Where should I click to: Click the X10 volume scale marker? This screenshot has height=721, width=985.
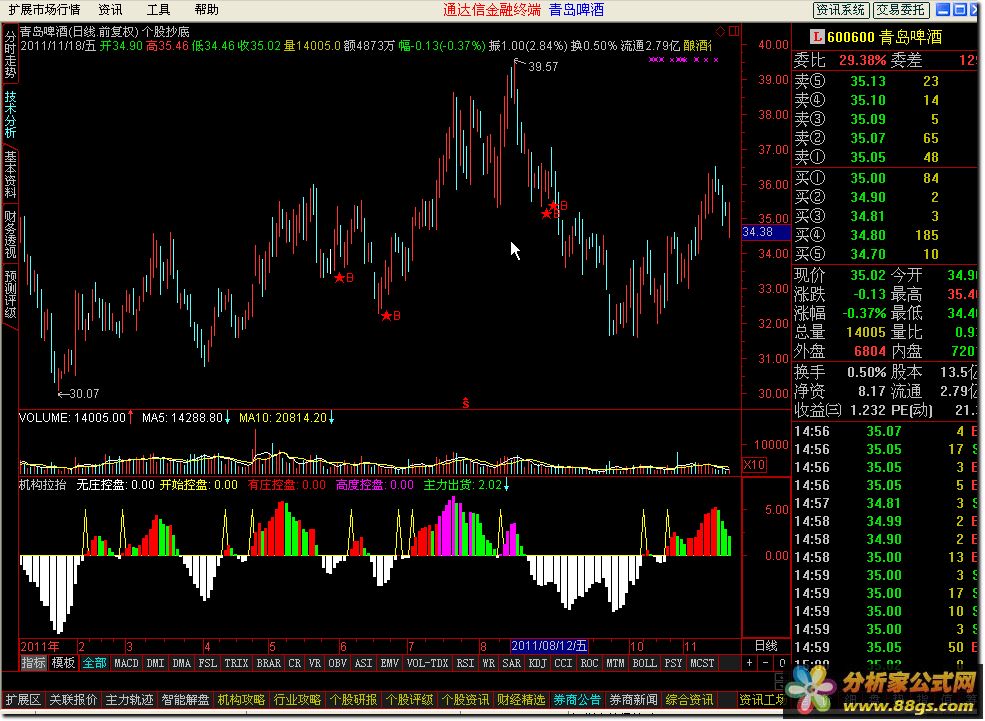point(754,465)
